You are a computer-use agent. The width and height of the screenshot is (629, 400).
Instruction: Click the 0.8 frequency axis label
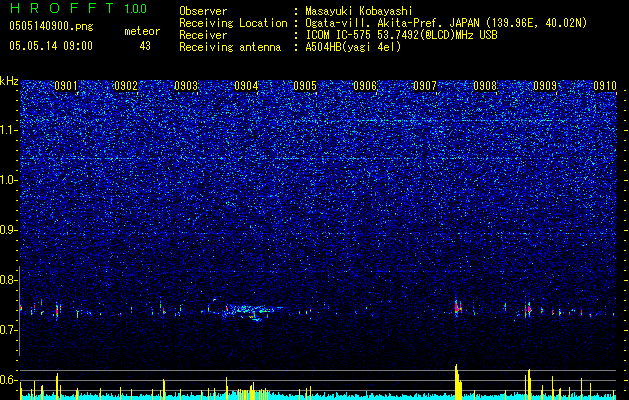coord(9,280)
